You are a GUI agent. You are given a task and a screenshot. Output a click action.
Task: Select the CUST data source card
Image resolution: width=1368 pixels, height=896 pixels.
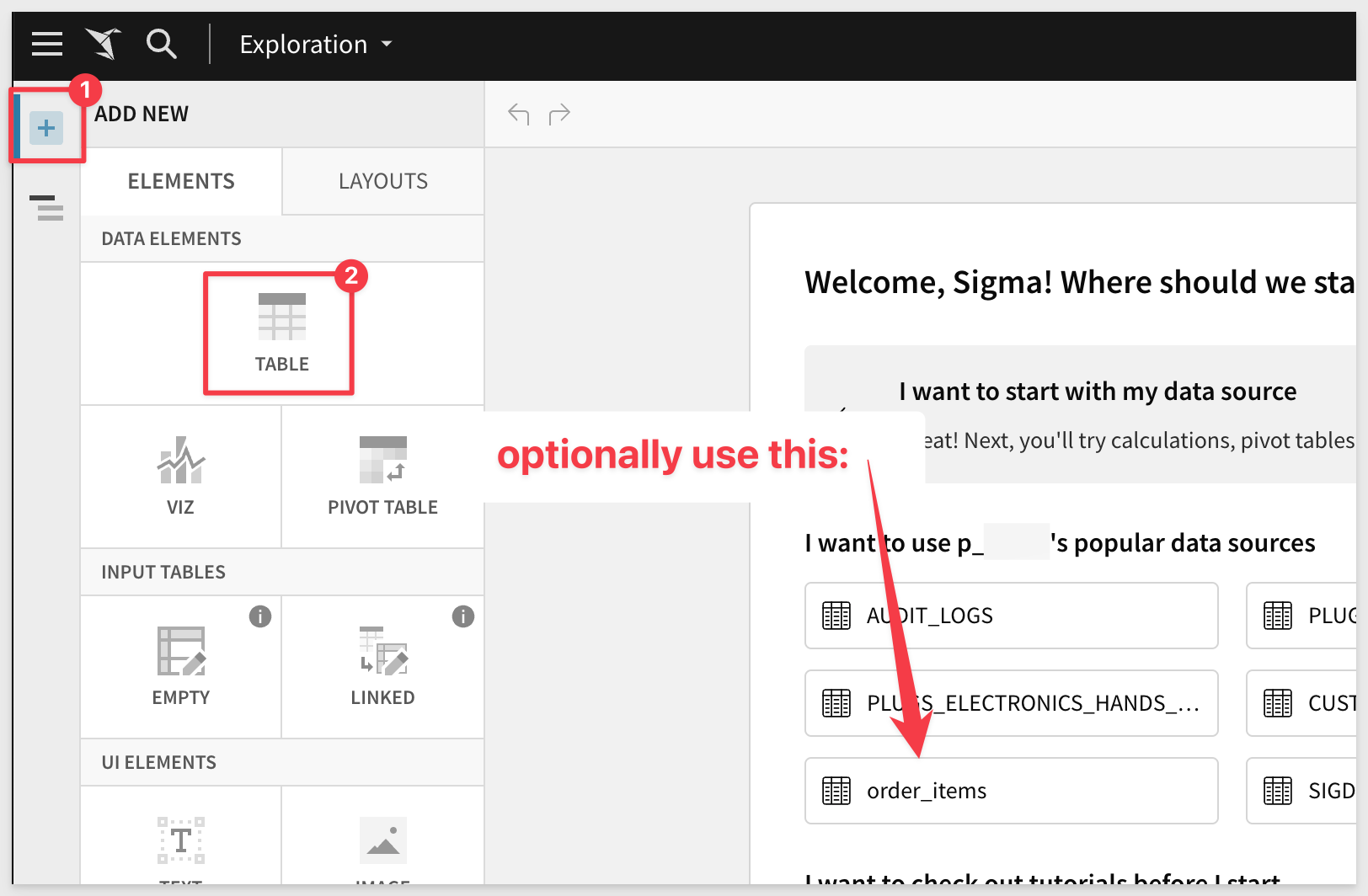tap(1301, 703)
